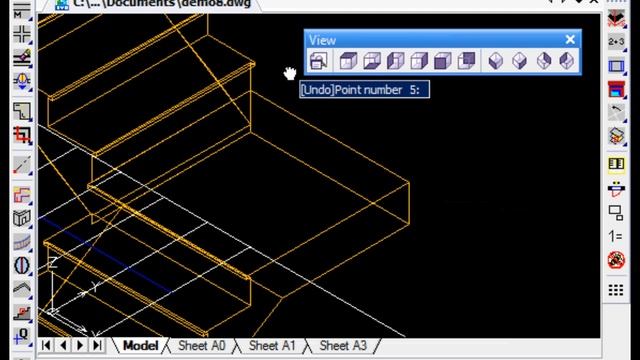Select the wall paint brush tool
640x360 pixels.
(x=22, y=58)
